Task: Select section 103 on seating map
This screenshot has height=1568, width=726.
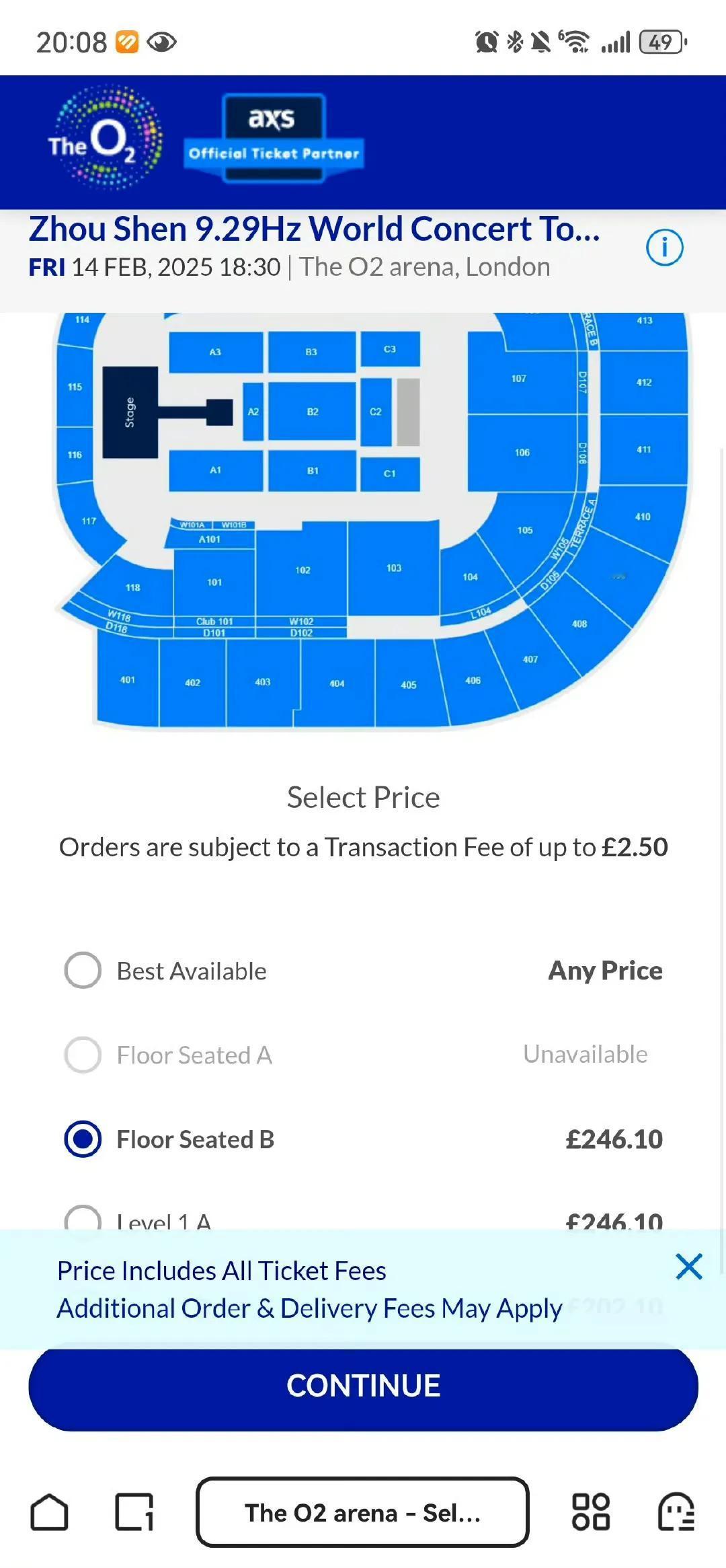Action: tap(393, 568)
